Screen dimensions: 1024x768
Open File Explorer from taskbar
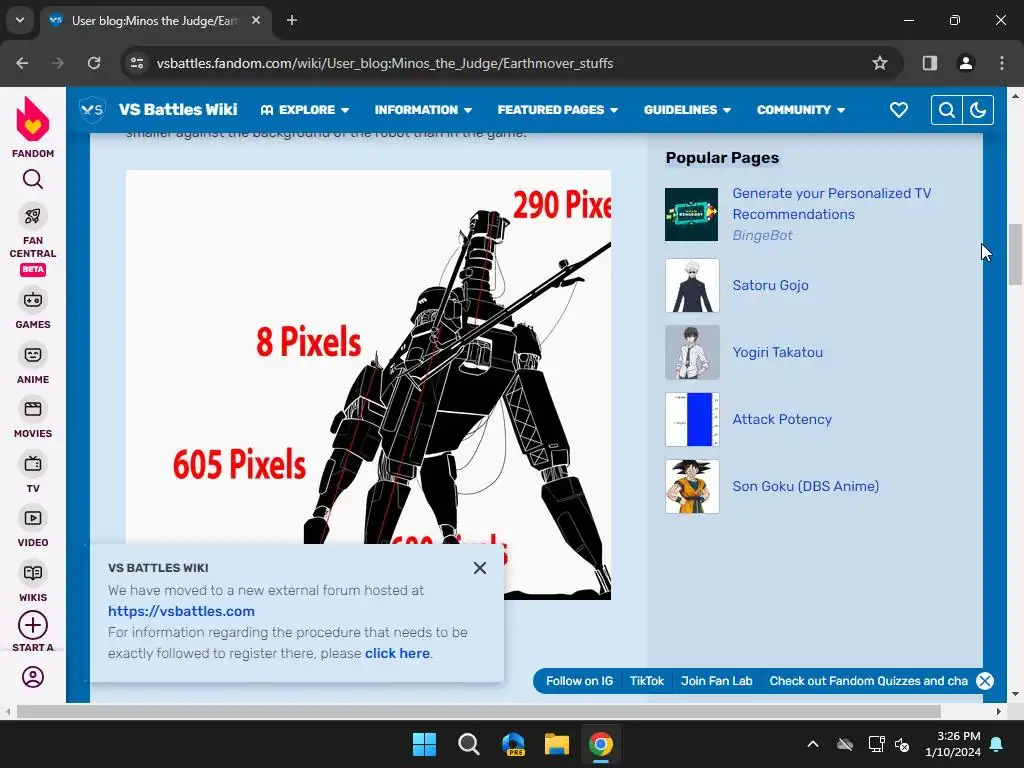pyautogui.click(x=557, y=744)
